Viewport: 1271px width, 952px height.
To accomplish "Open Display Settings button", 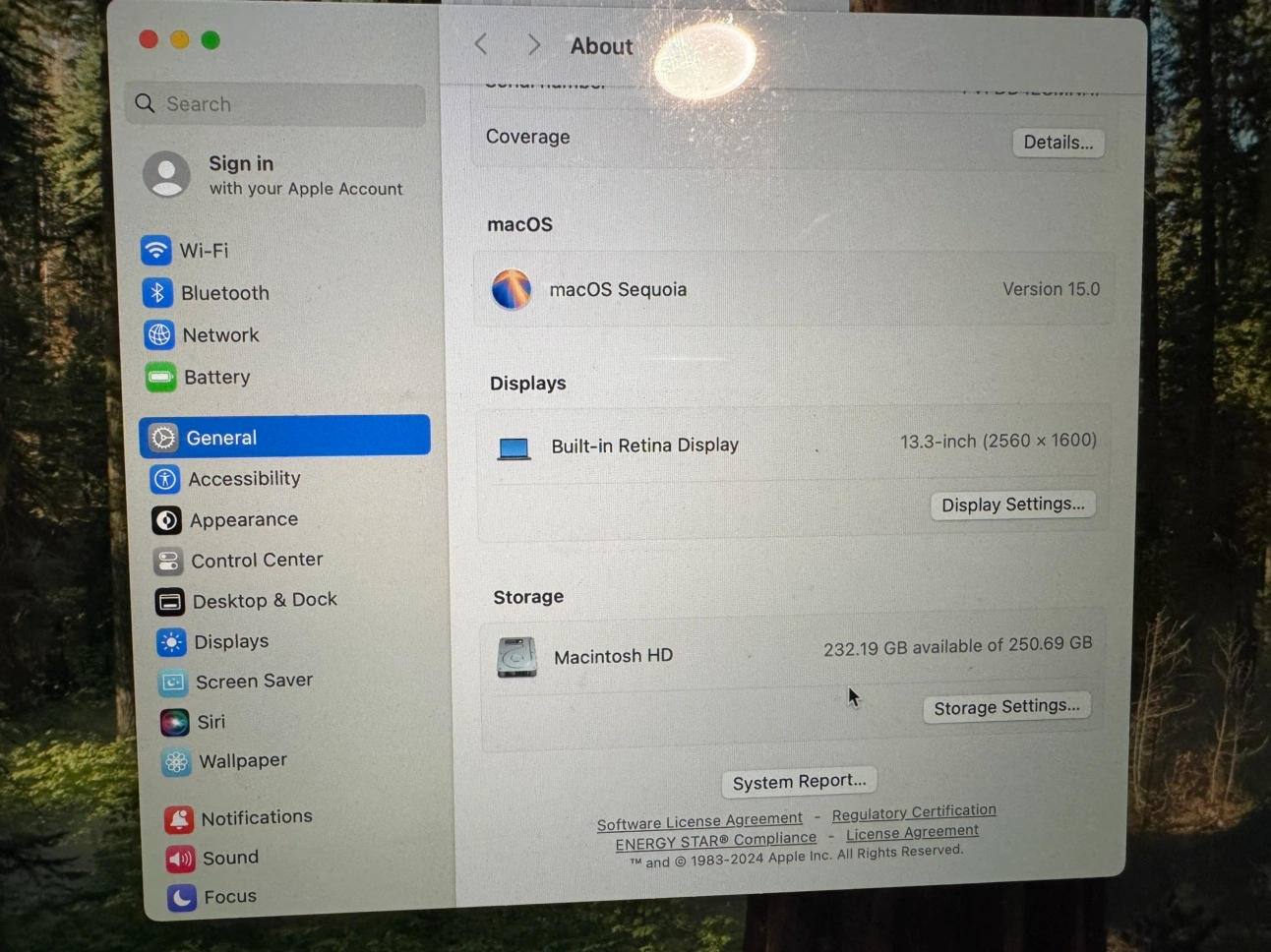I will (1012, 505).
